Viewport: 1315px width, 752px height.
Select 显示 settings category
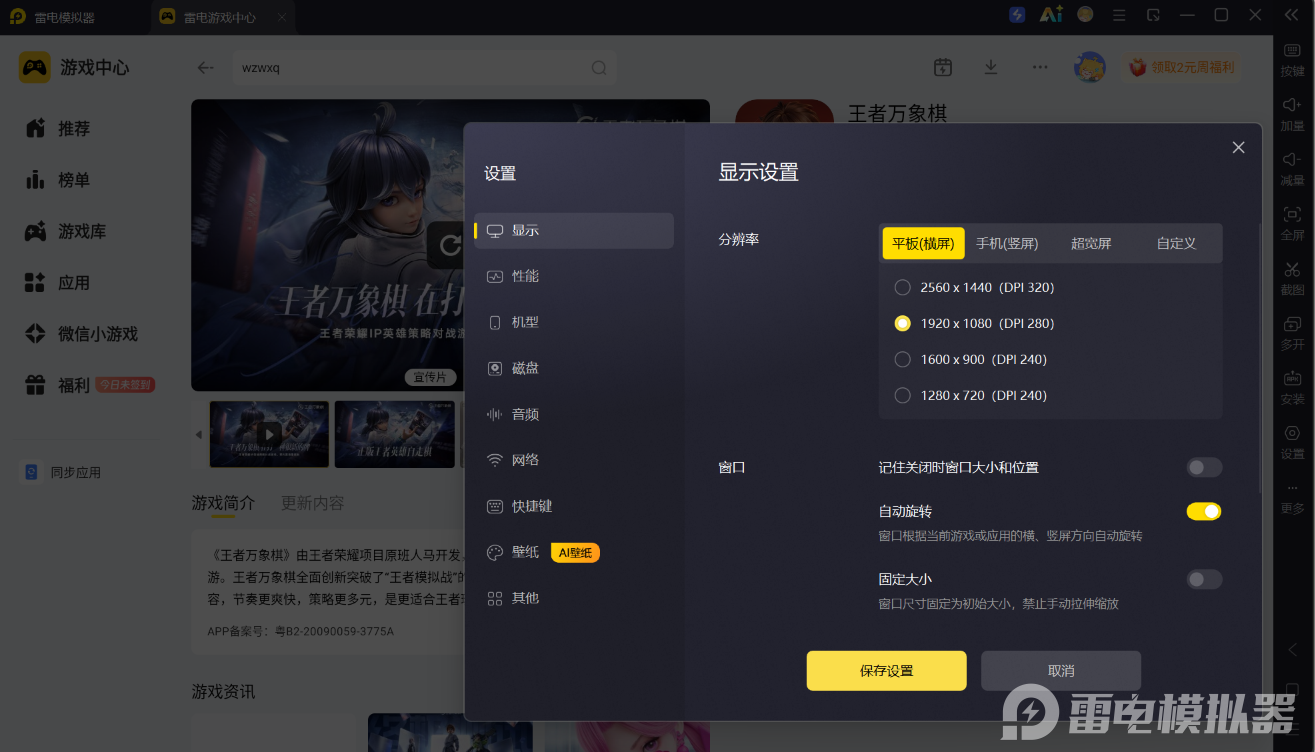574,230
